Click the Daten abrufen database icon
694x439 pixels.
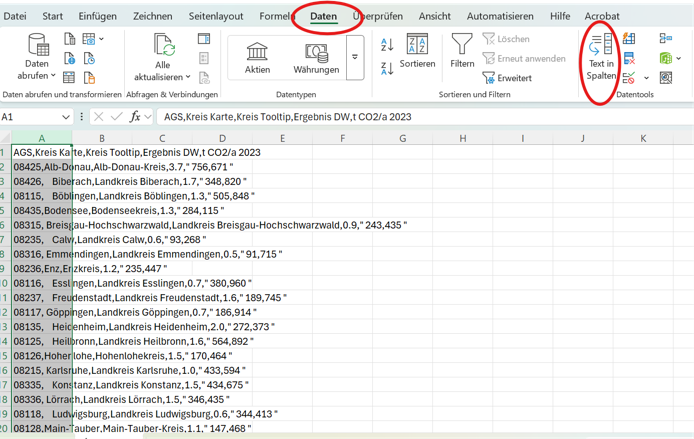point(38,45)
